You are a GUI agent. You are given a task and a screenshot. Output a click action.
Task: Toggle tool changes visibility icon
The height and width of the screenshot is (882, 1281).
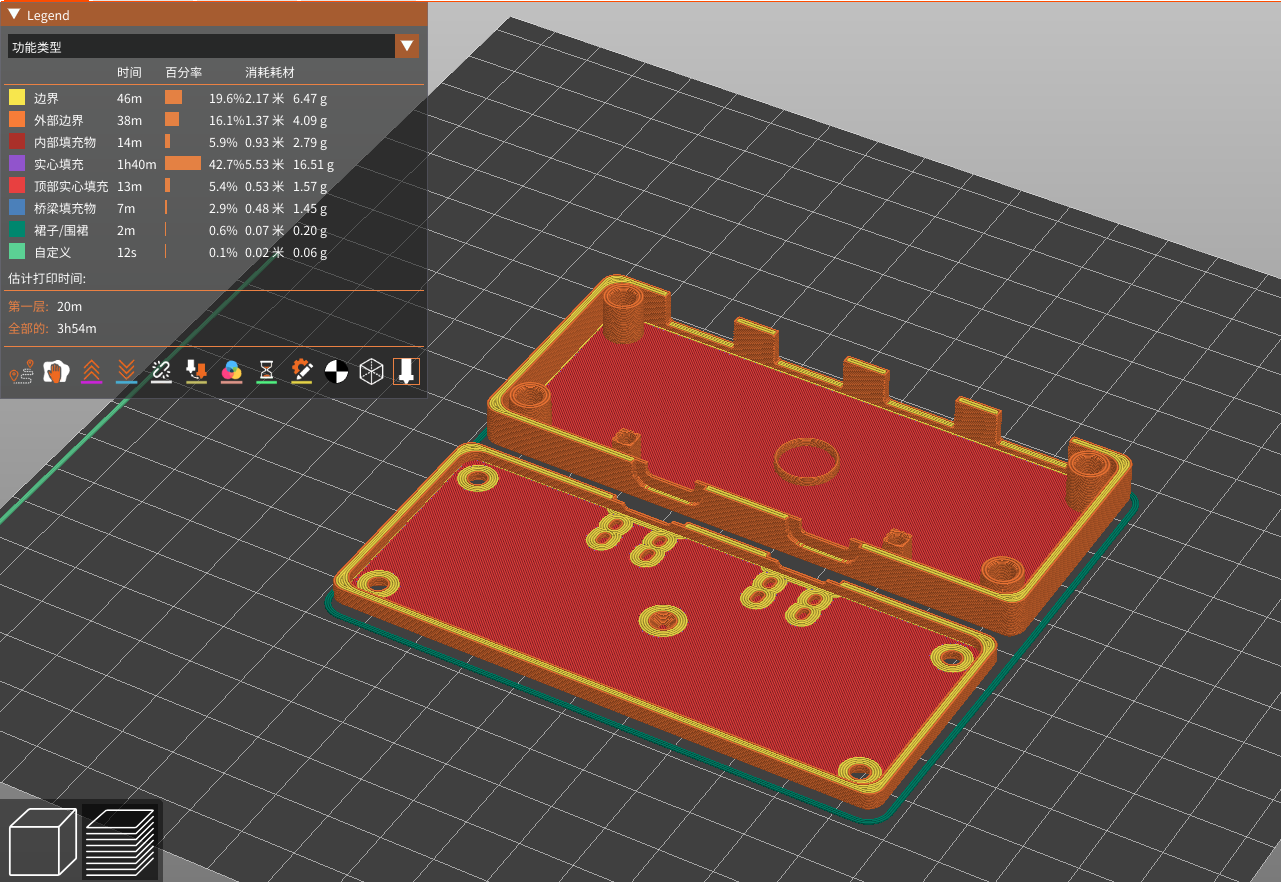[196, 372]
